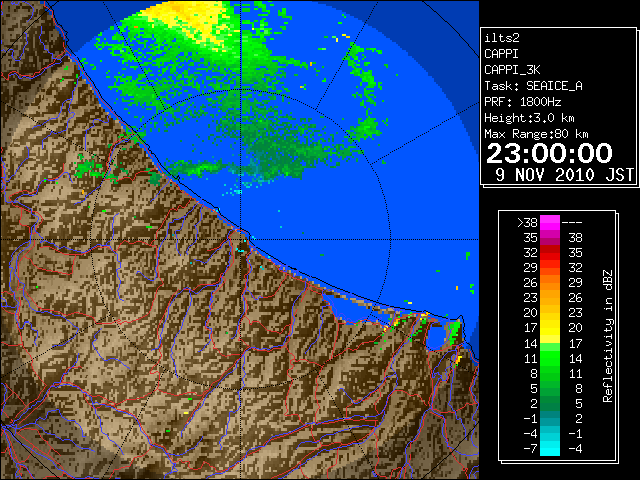Screen dimensions: 640x480
Task: Click the '-7' legend scale label
Action: point(530,448)
